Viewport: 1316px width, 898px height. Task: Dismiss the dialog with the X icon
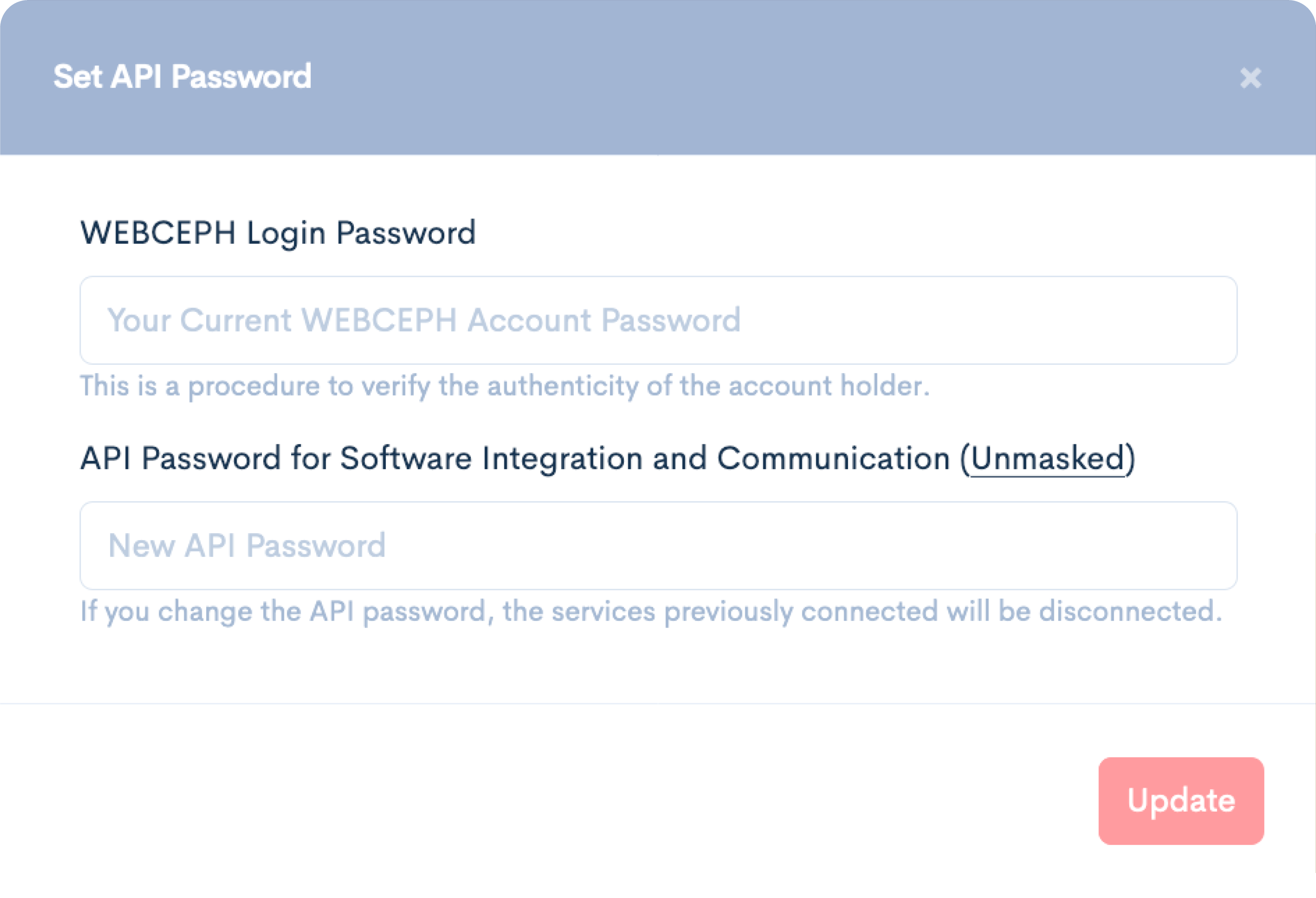(x=1250, y=78)
